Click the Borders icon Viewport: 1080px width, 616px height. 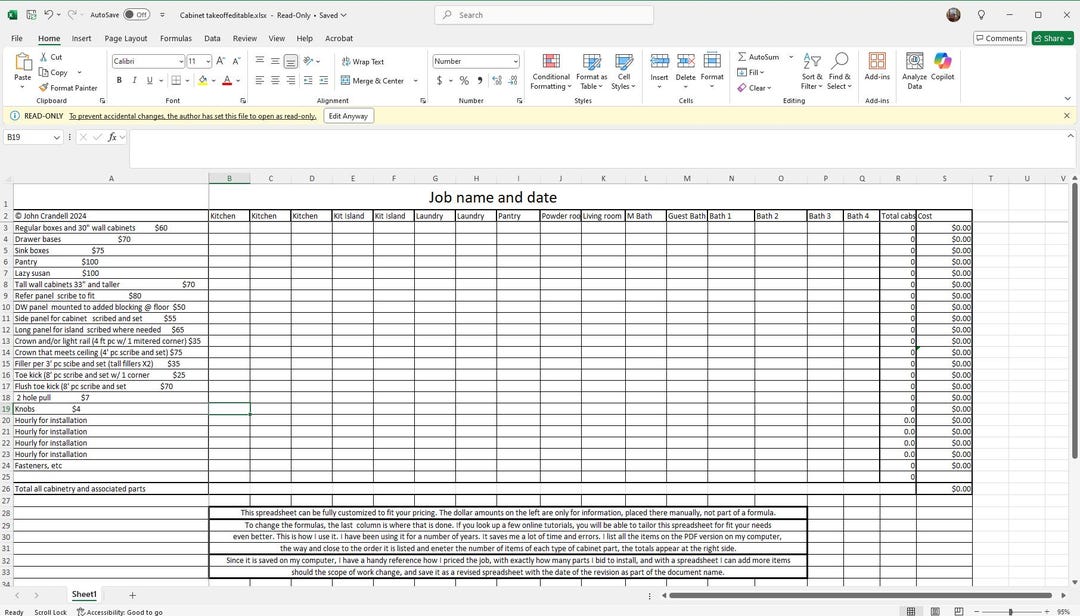point(176,81)
